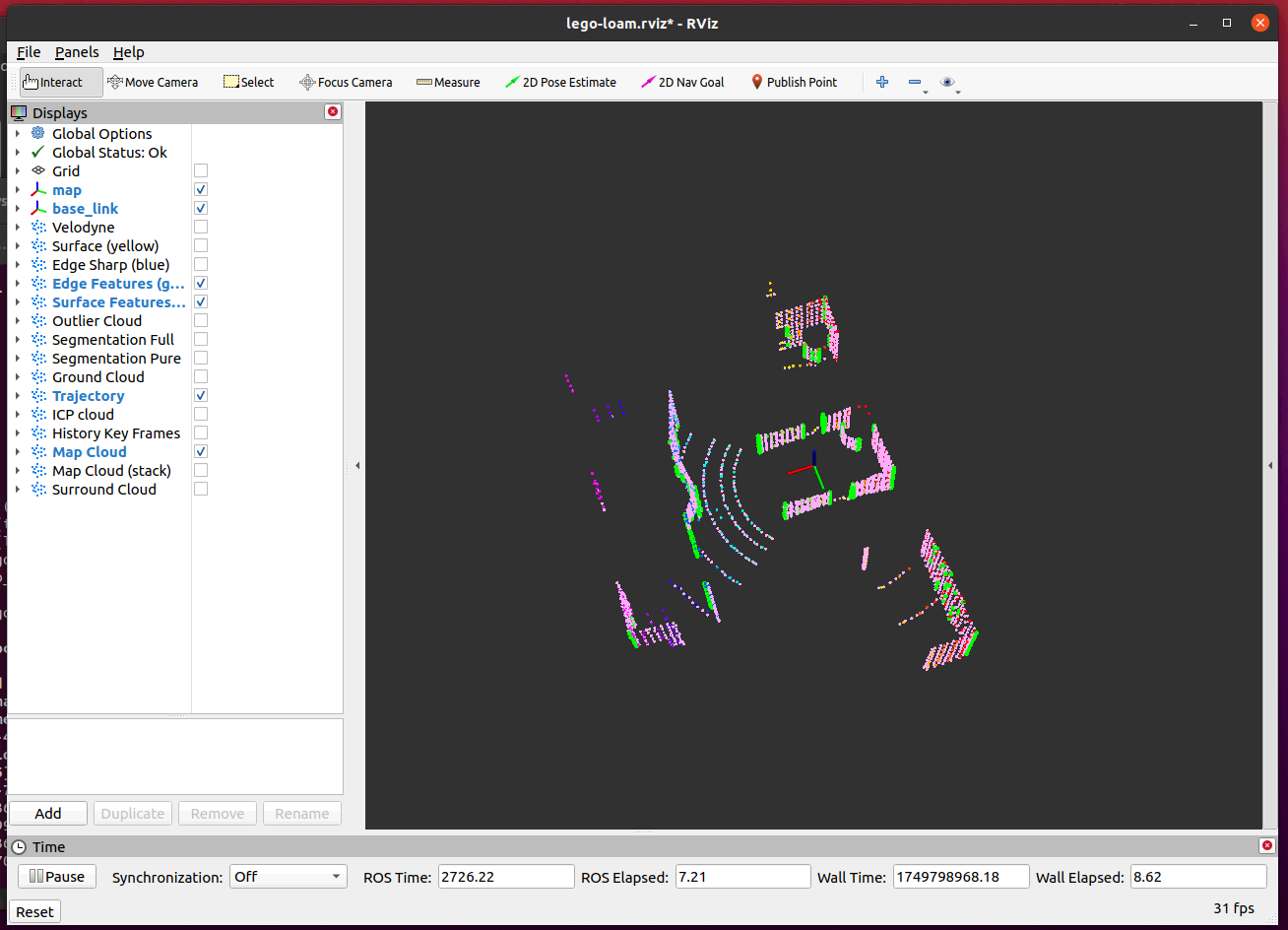
Task: Click the Grid display icon
Action: coord(38,170)
